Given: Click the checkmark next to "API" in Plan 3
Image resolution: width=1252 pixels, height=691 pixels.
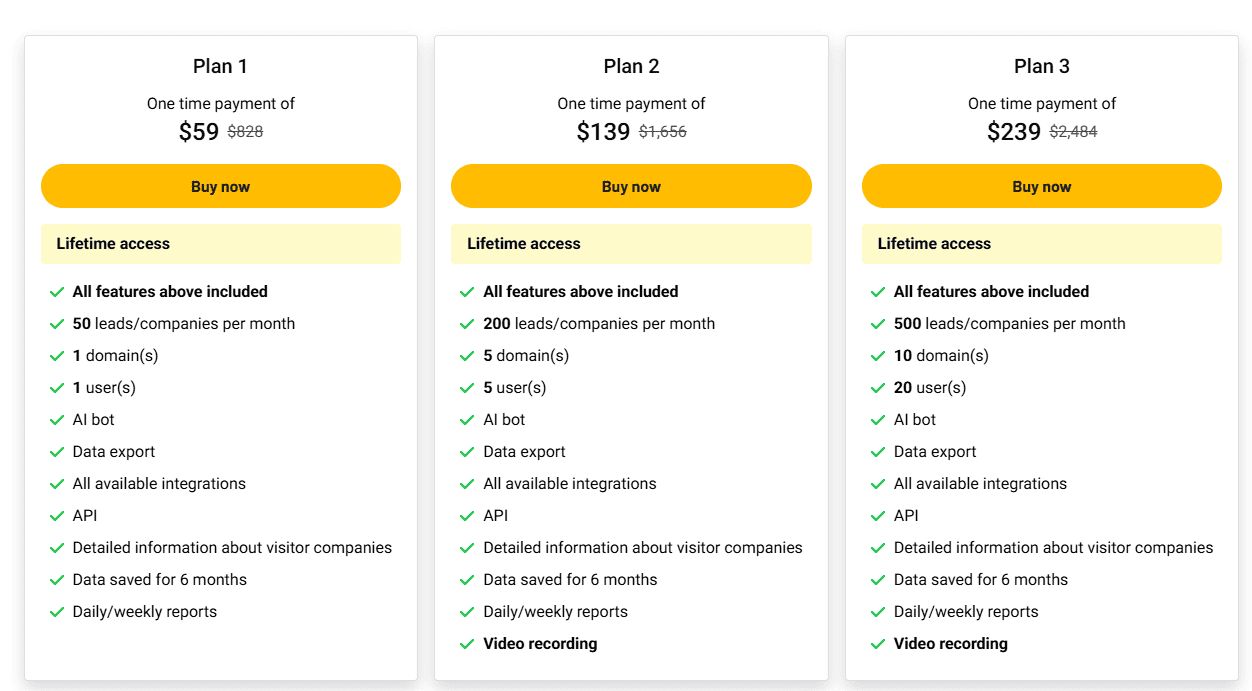Looking at the screenshot, I should (x=877, y=515).
